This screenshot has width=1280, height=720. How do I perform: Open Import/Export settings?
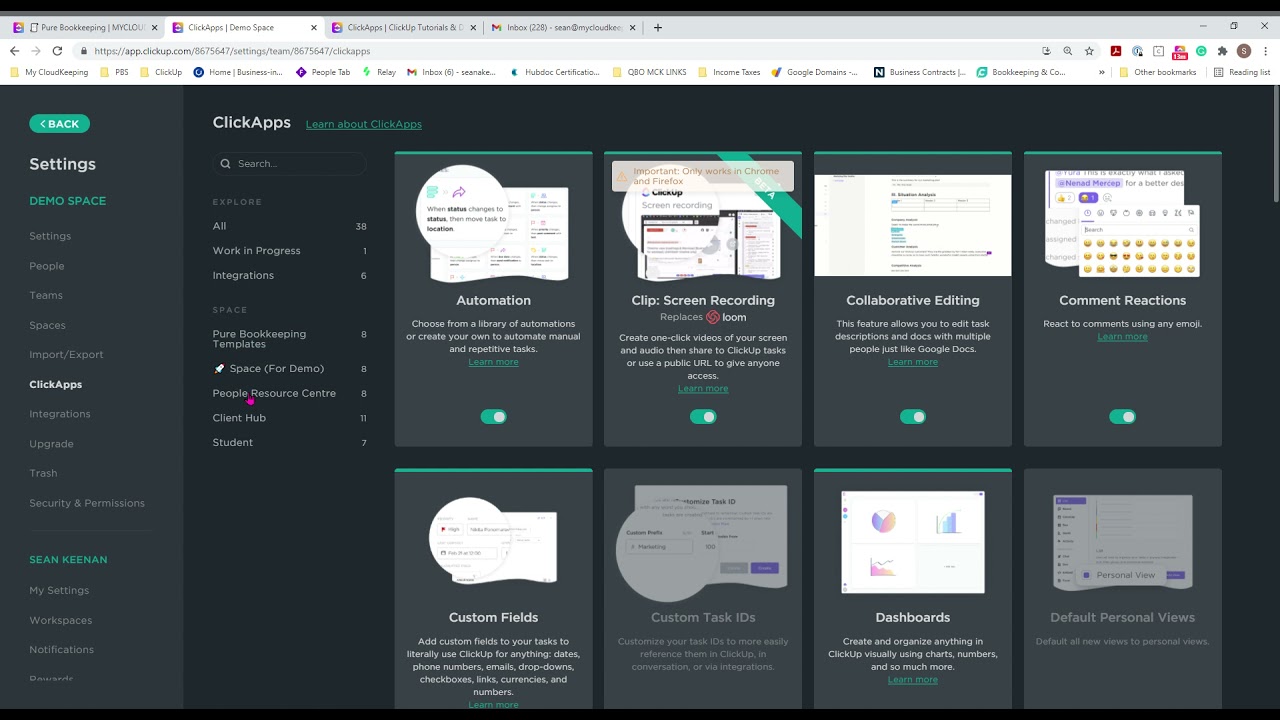66,354
